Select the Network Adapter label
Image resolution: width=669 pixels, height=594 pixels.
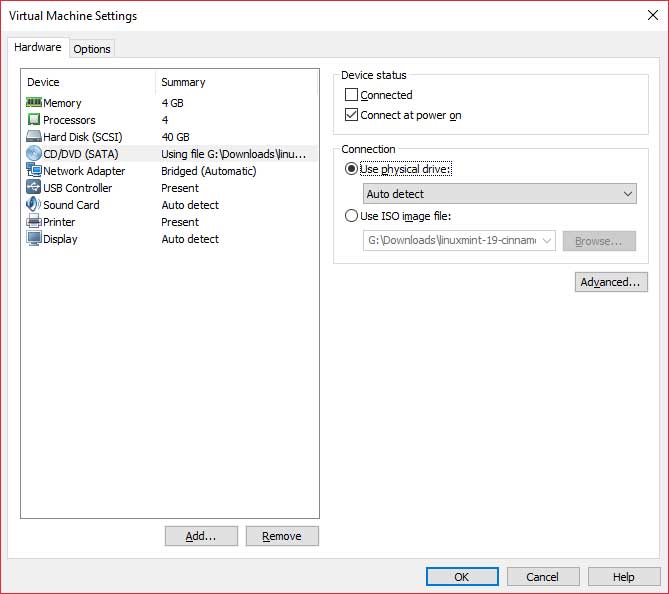(84, 171)
